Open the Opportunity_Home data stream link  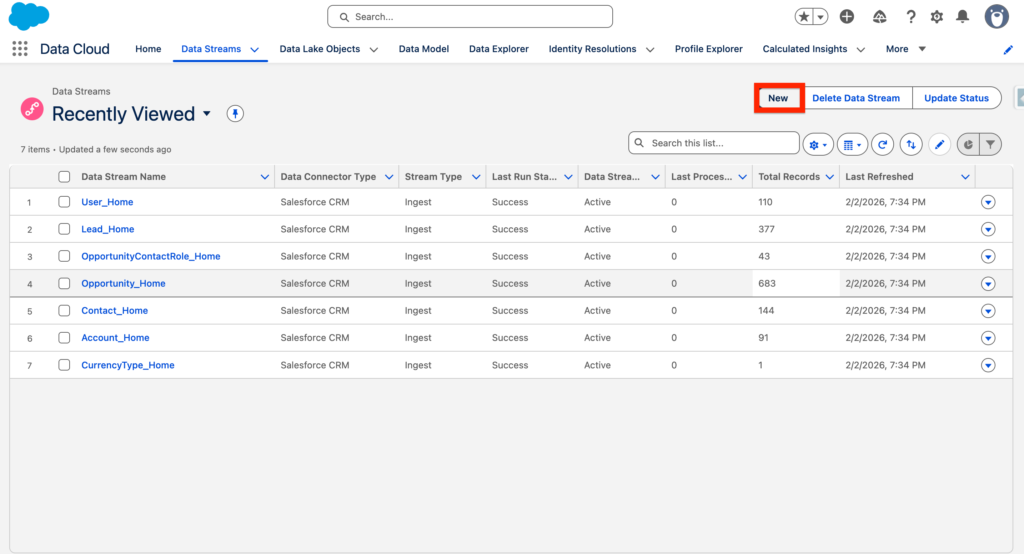tap(123, 283)
